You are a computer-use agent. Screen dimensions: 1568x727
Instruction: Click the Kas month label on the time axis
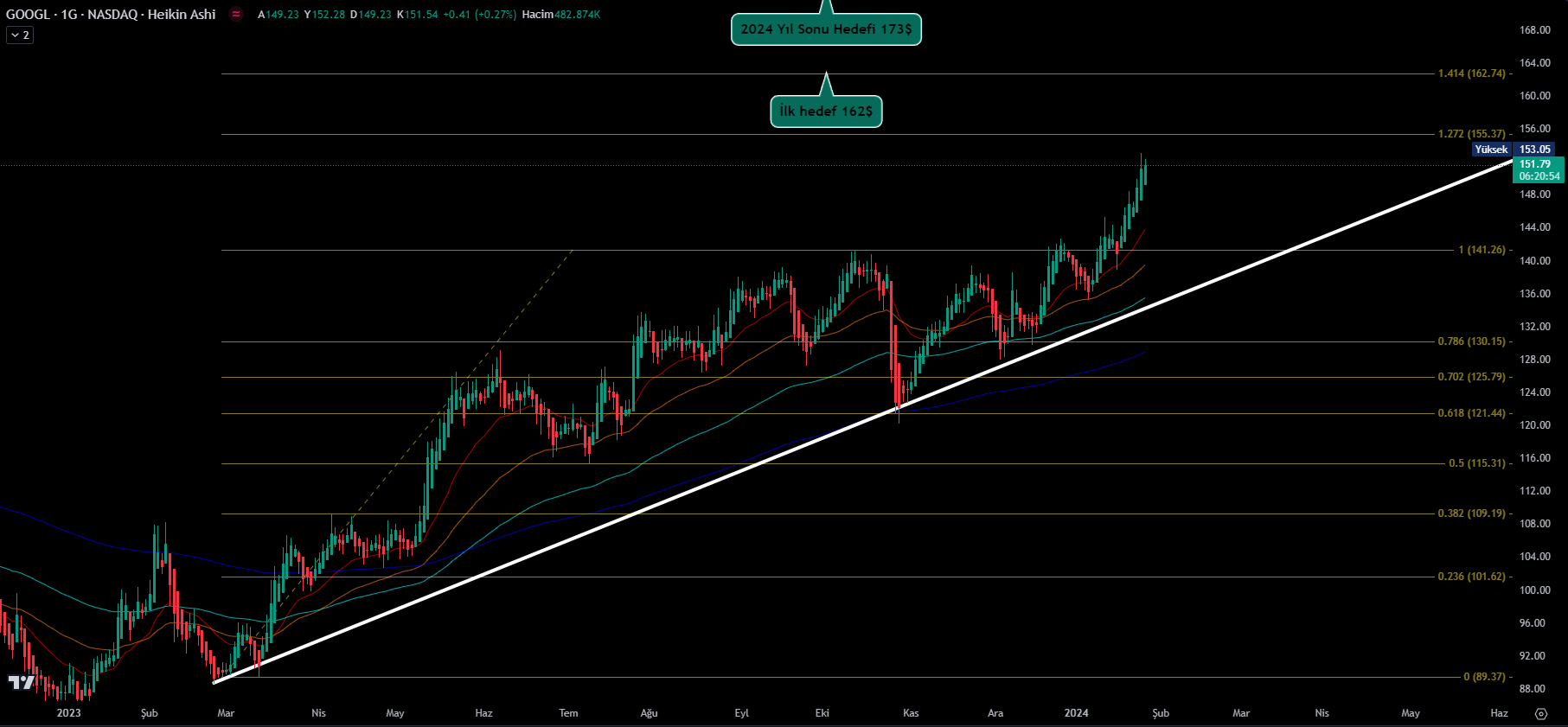(911, 713)
